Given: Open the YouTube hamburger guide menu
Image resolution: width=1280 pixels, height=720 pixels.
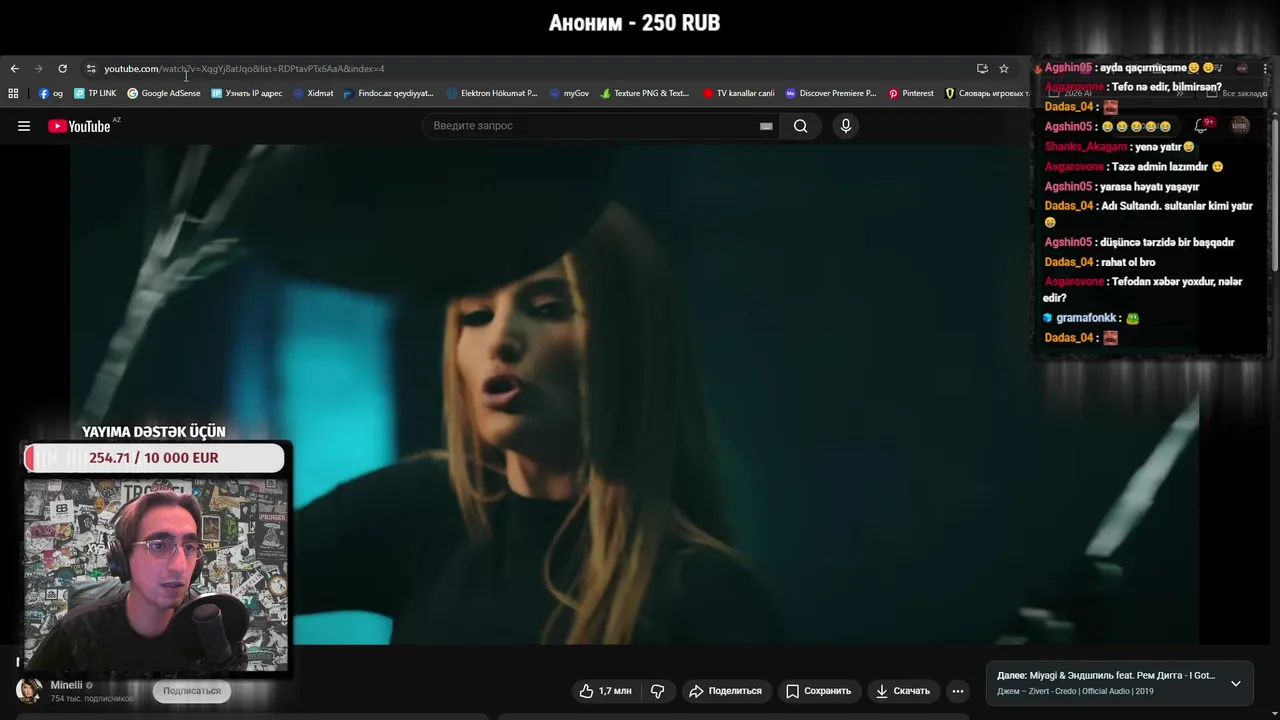Looking at the screenshot, I should [24, 126].
